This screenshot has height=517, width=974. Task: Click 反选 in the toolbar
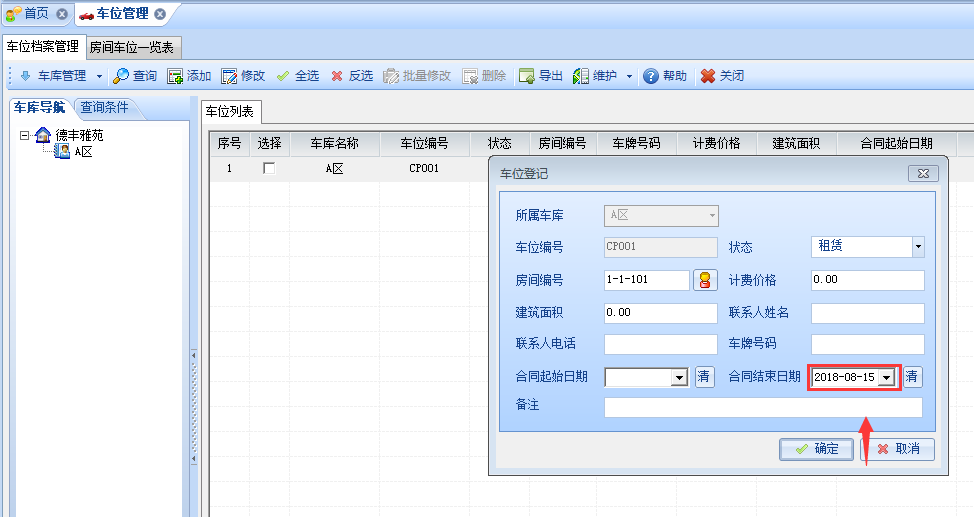[352, 76]
